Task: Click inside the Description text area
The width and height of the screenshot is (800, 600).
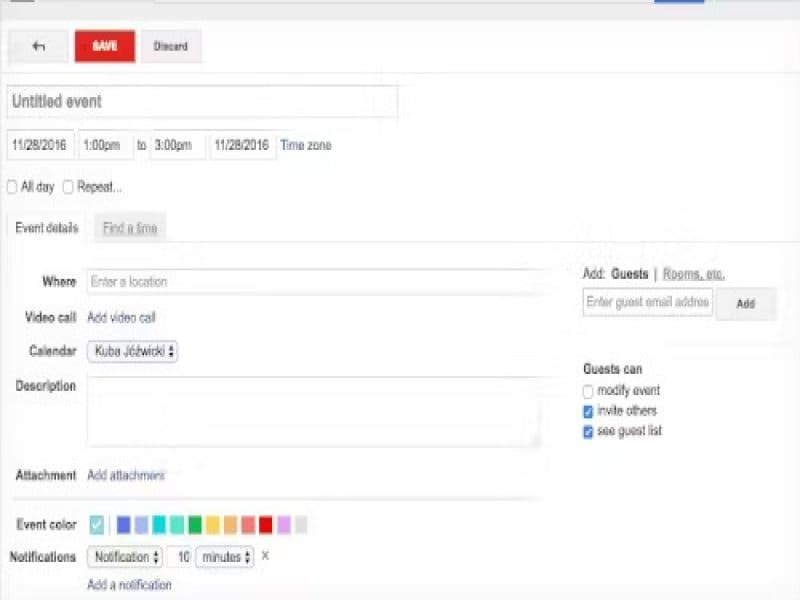Action: point(314,412)
